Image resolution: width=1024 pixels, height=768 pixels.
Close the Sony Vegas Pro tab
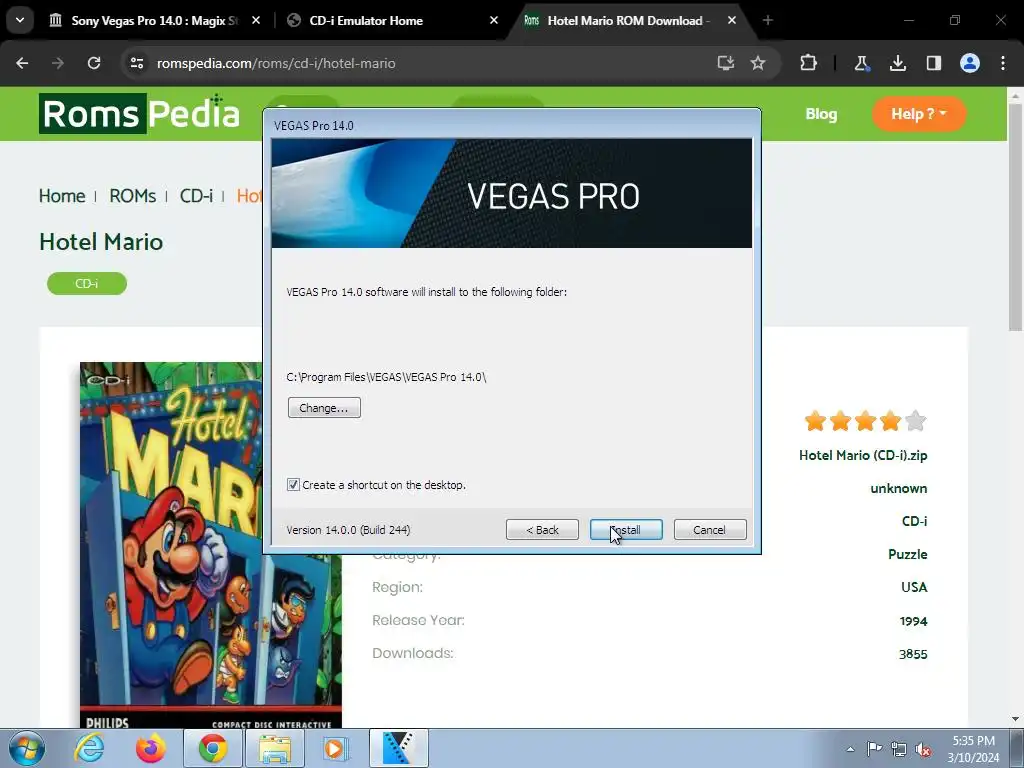(256, 20)
